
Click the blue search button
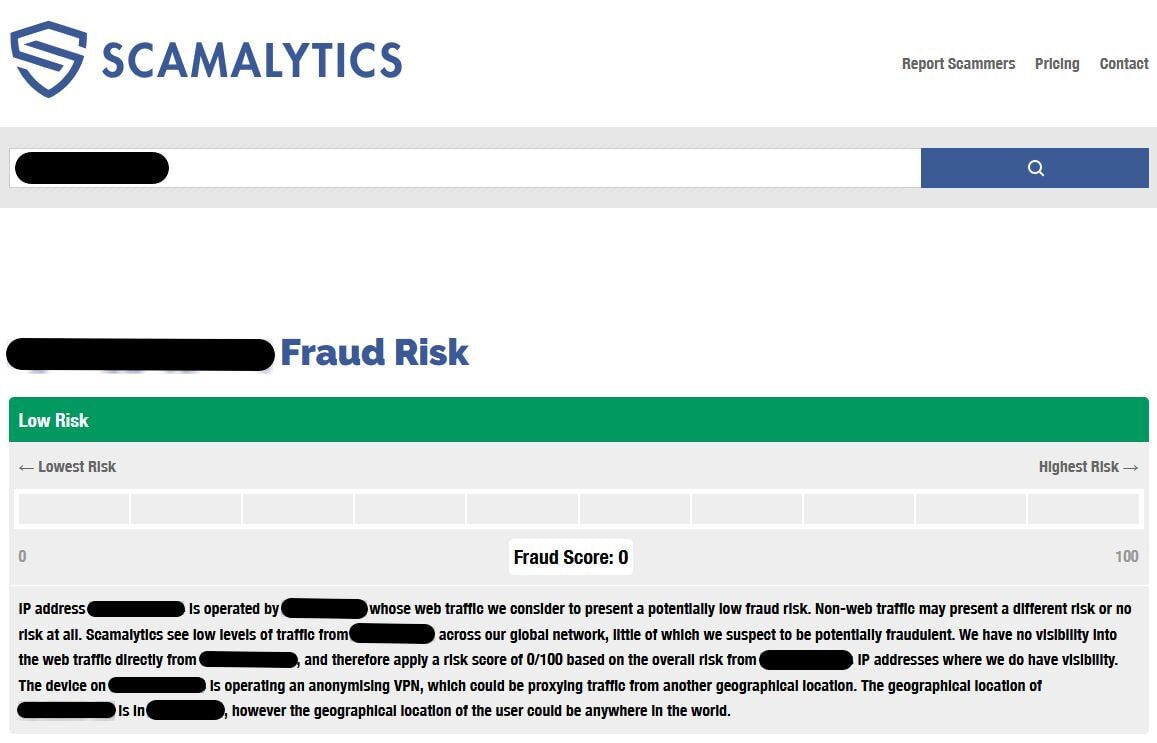[x=1035, y=168]
